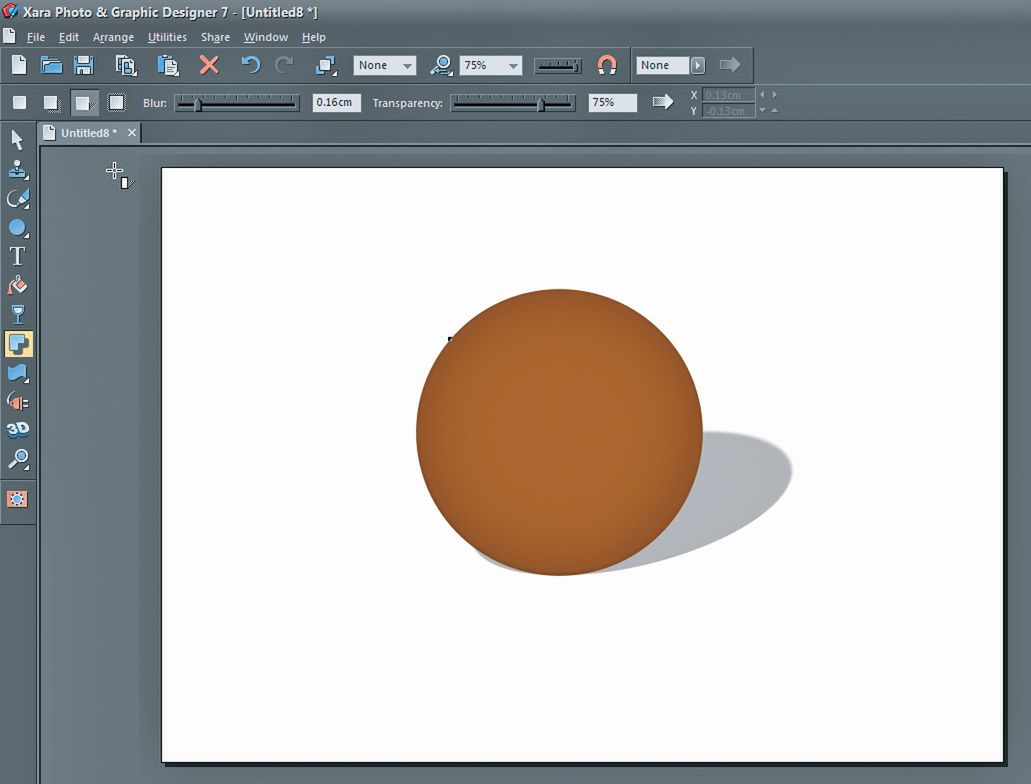Screen dimensions: 1031x784
Task: Select the Zoom magnifier tool in sidebar
Action: (x=17, y=459)
